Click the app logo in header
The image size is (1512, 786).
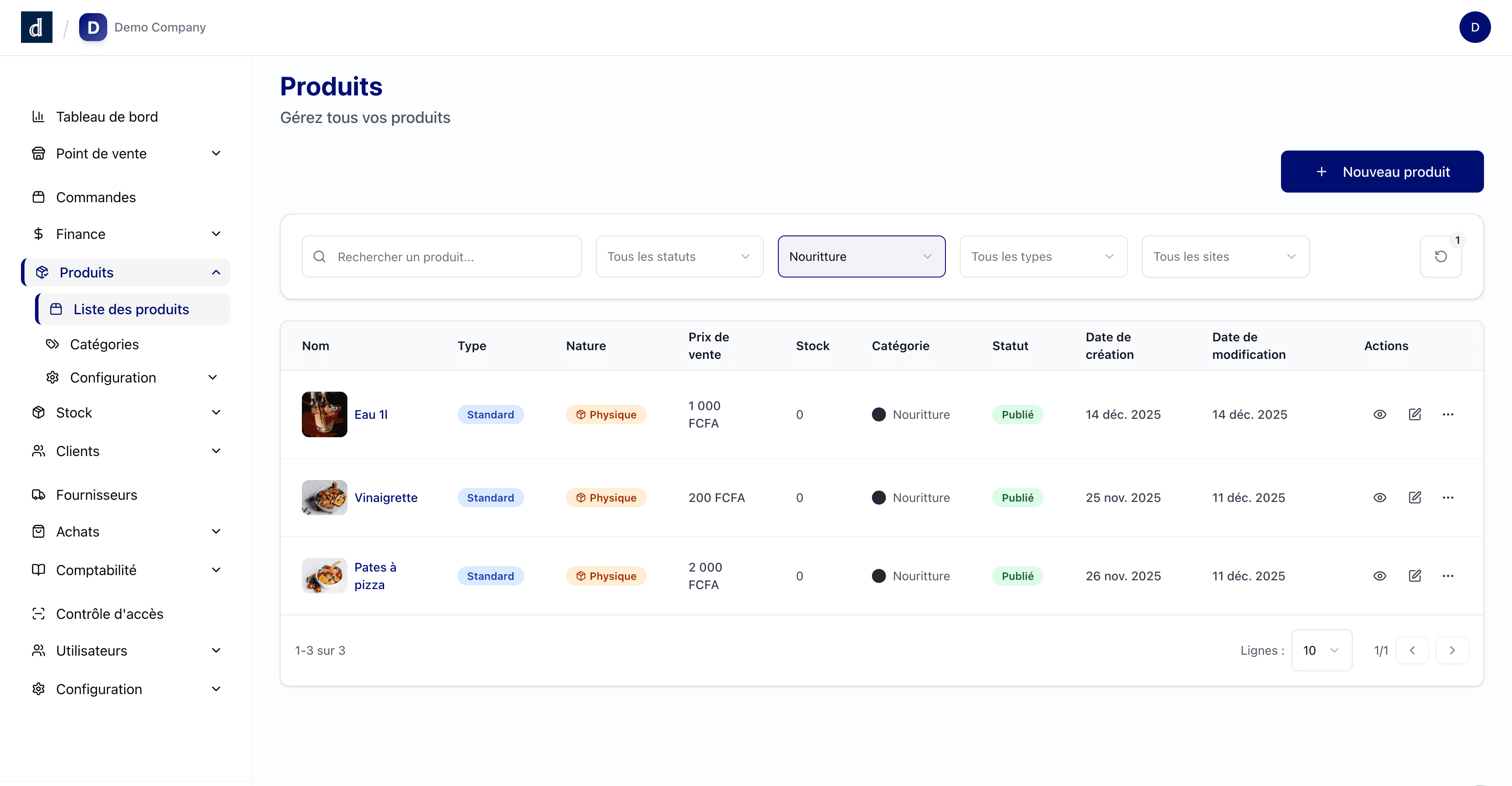click(x=36, y=27)
